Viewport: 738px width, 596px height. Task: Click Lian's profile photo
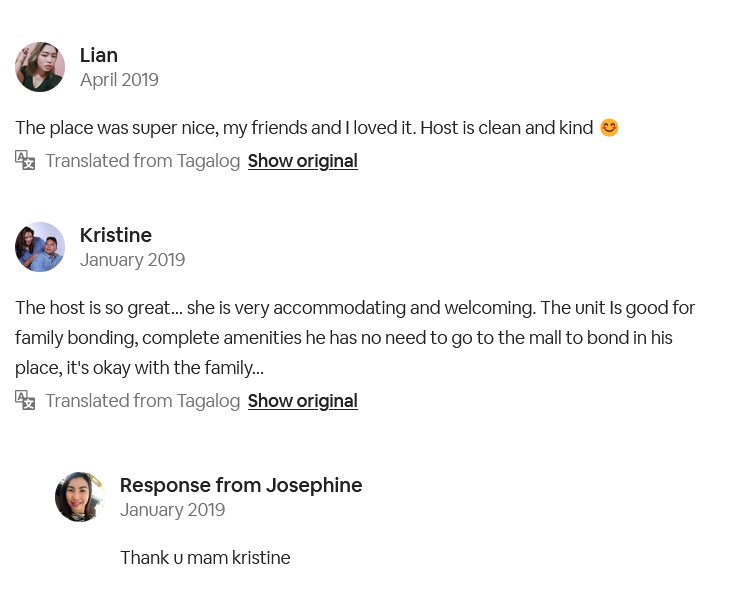pos(40,67)
